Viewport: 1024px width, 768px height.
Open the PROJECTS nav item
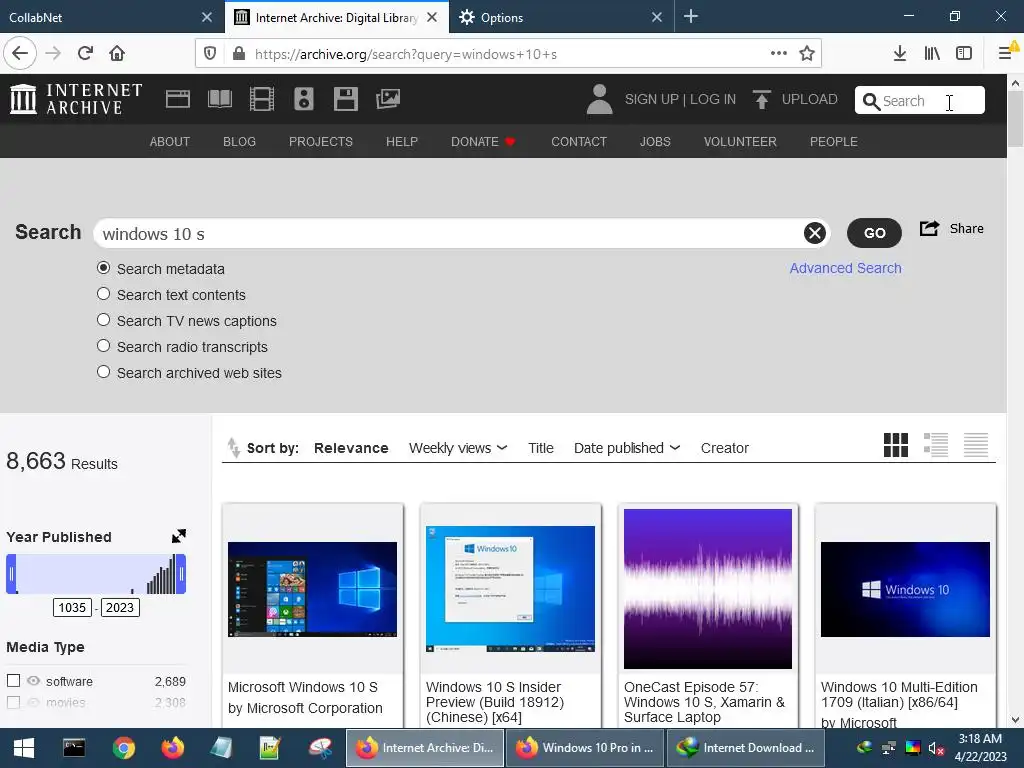click(321, 142)
